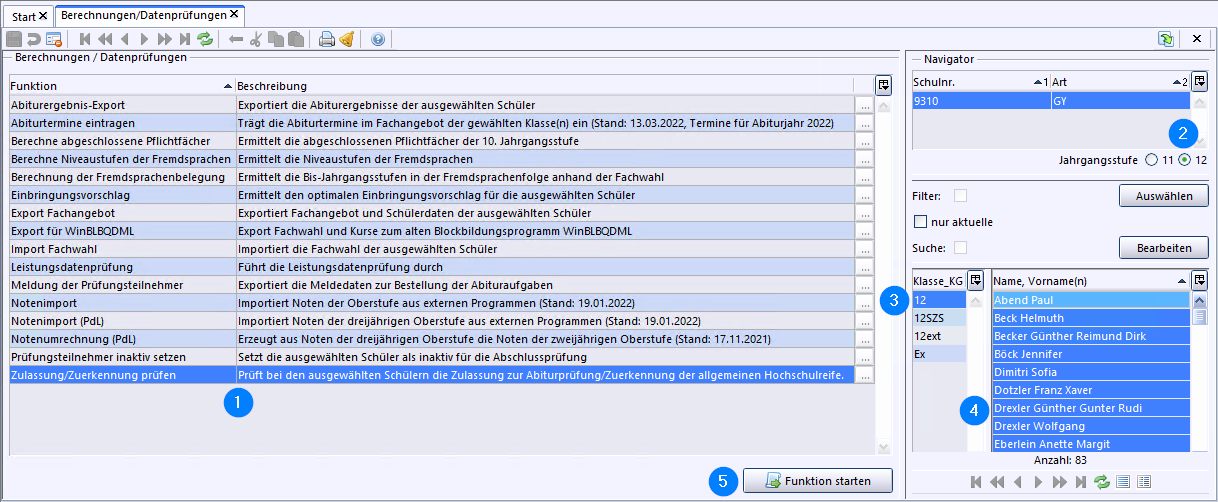Switch to list view icon in navigator footer
1218x502 pixels.
[1124, 482]
